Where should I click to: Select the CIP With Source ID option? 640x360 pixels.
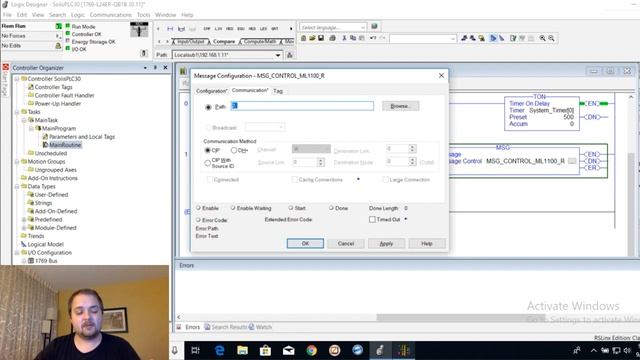click(x=208, y=163)
